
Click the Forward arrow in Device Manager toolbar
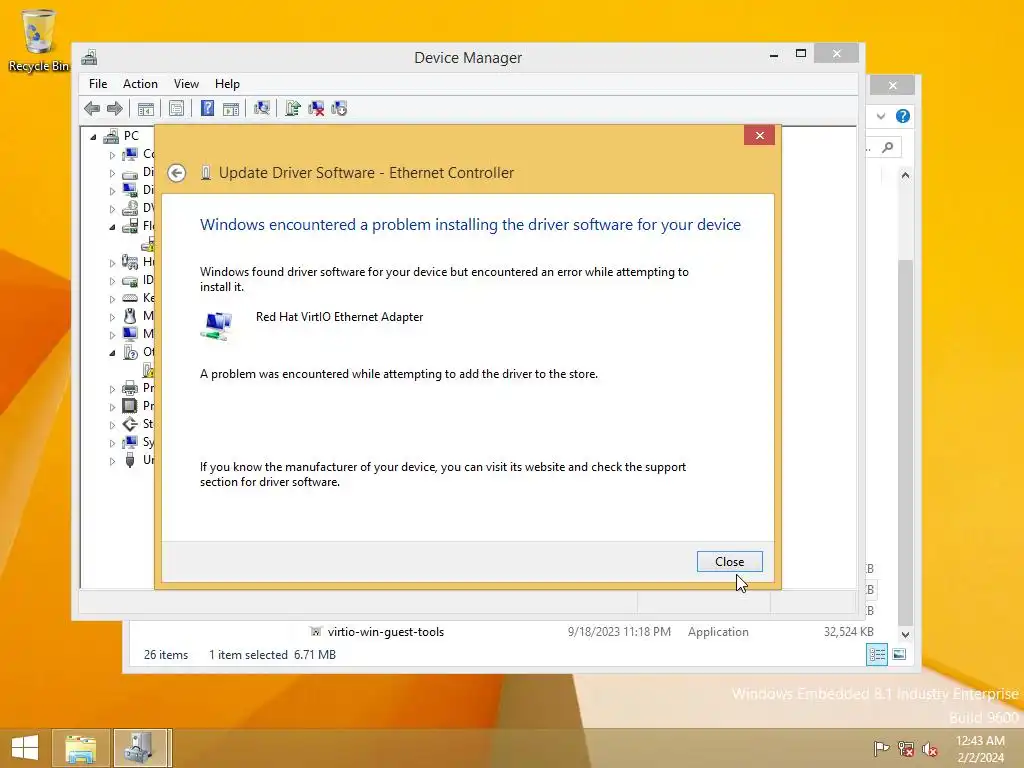click(x=115, y=108)
